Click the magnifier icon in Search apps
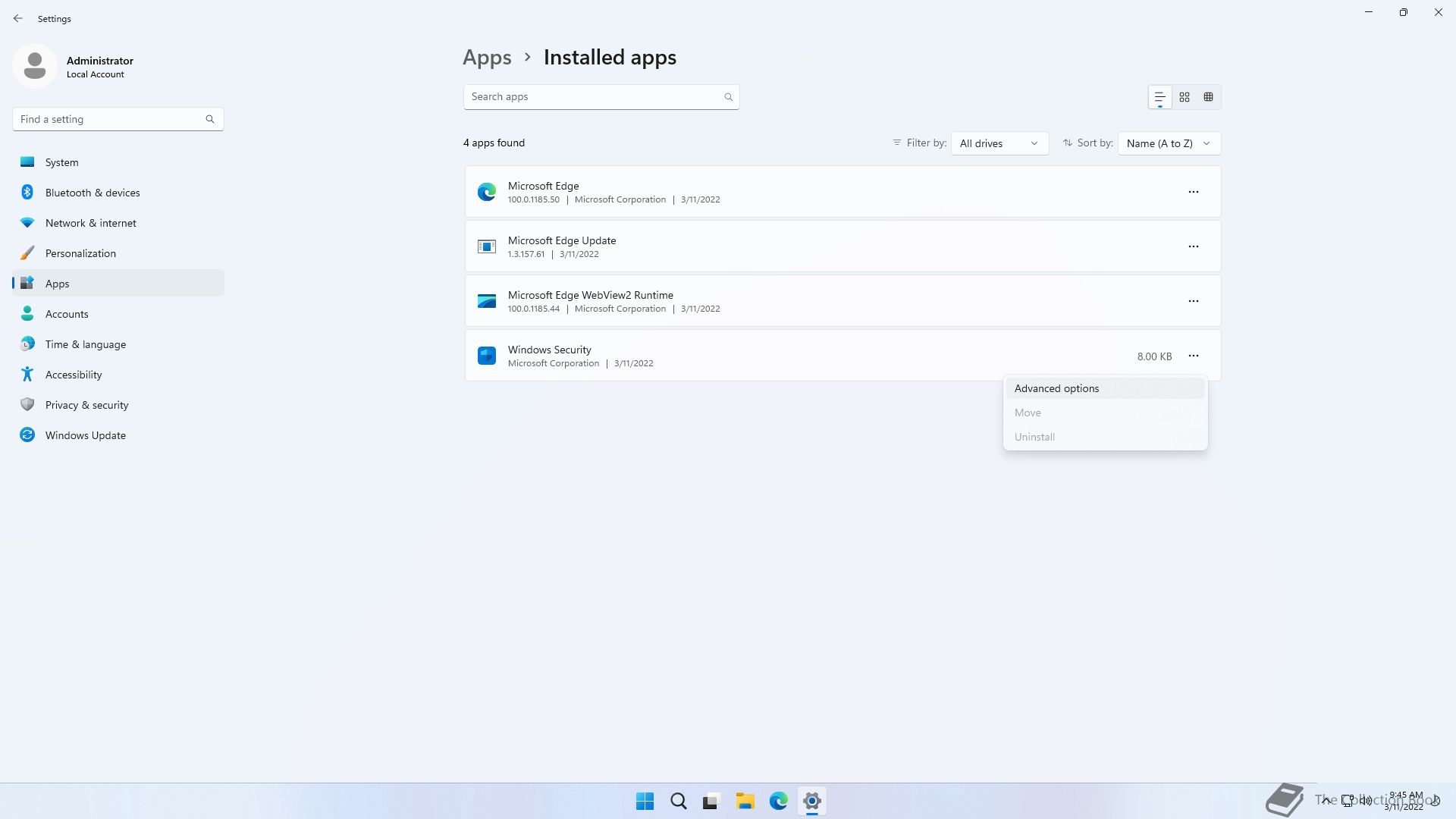This screenshot has width=1456, height=819. 728,97
